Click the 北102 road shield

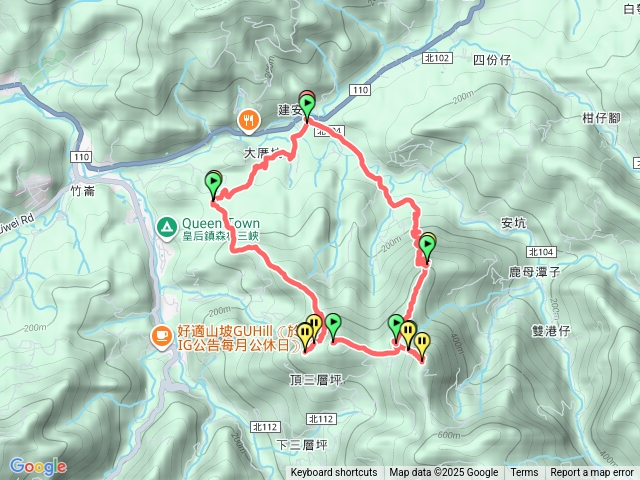pos(438,58)
